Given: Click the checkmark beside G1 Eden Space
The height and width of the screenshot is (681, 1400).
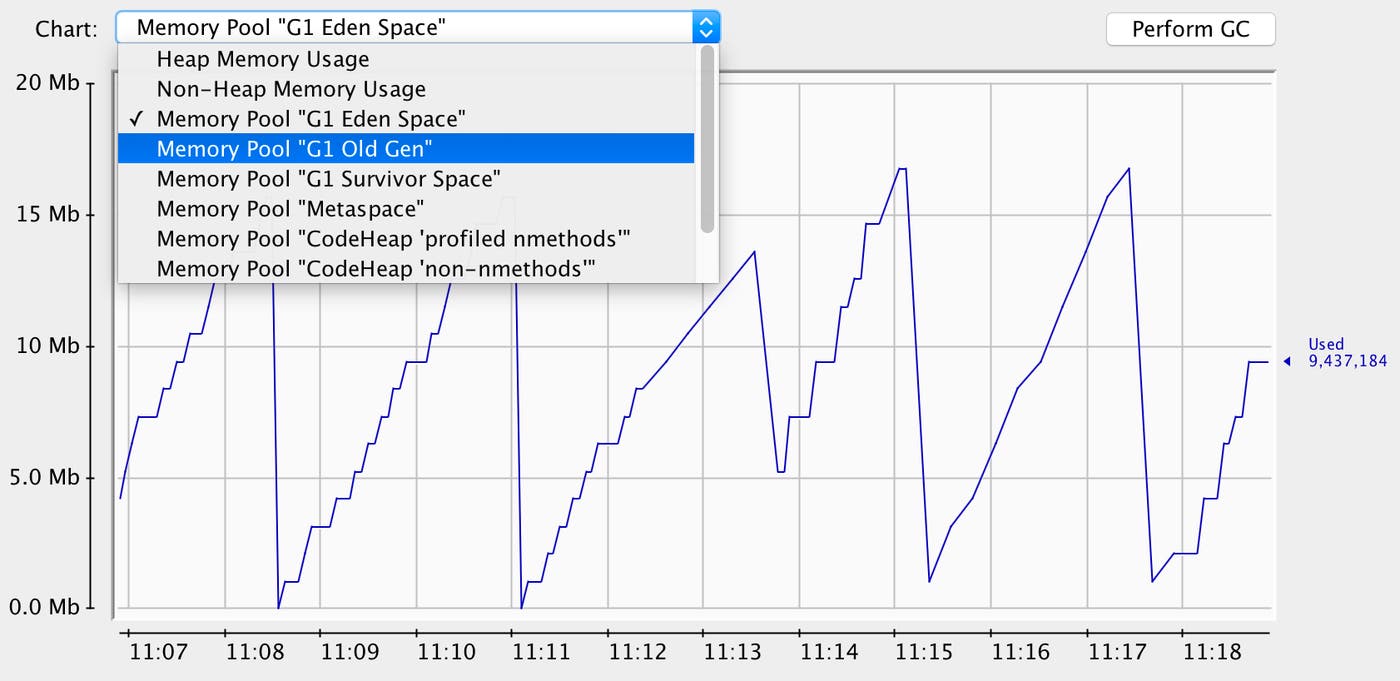Looking at the screenshot, I should click(x=136, y=118).
